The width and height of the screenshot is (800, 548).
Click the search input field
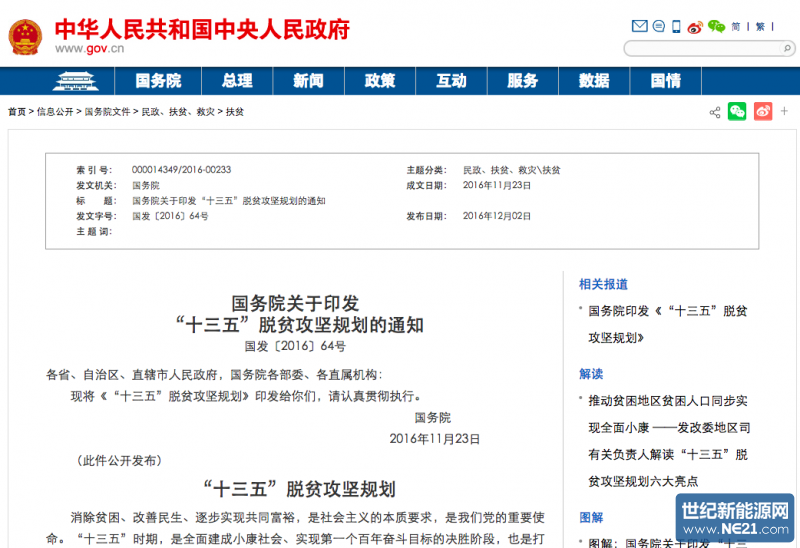698,48
